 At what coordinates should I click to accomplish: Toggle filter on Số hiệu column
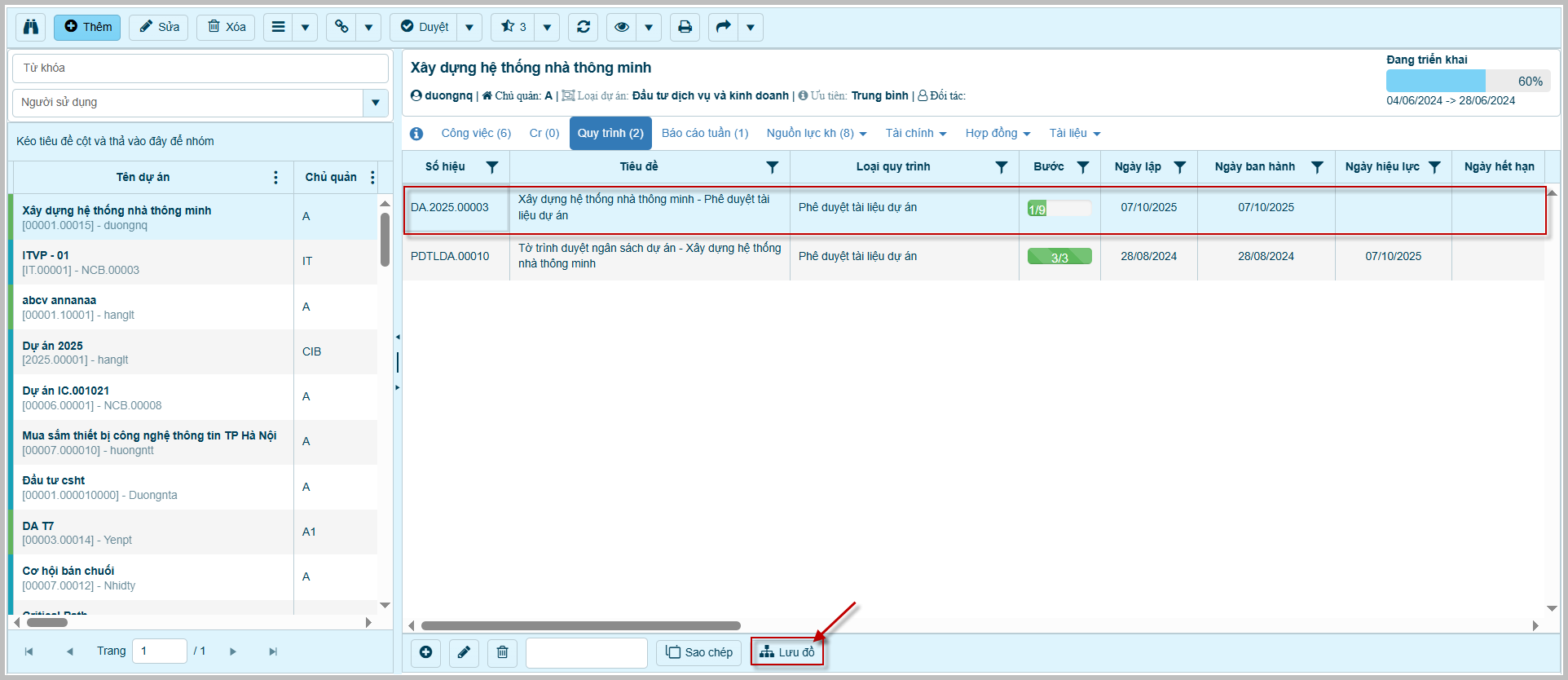492,167
